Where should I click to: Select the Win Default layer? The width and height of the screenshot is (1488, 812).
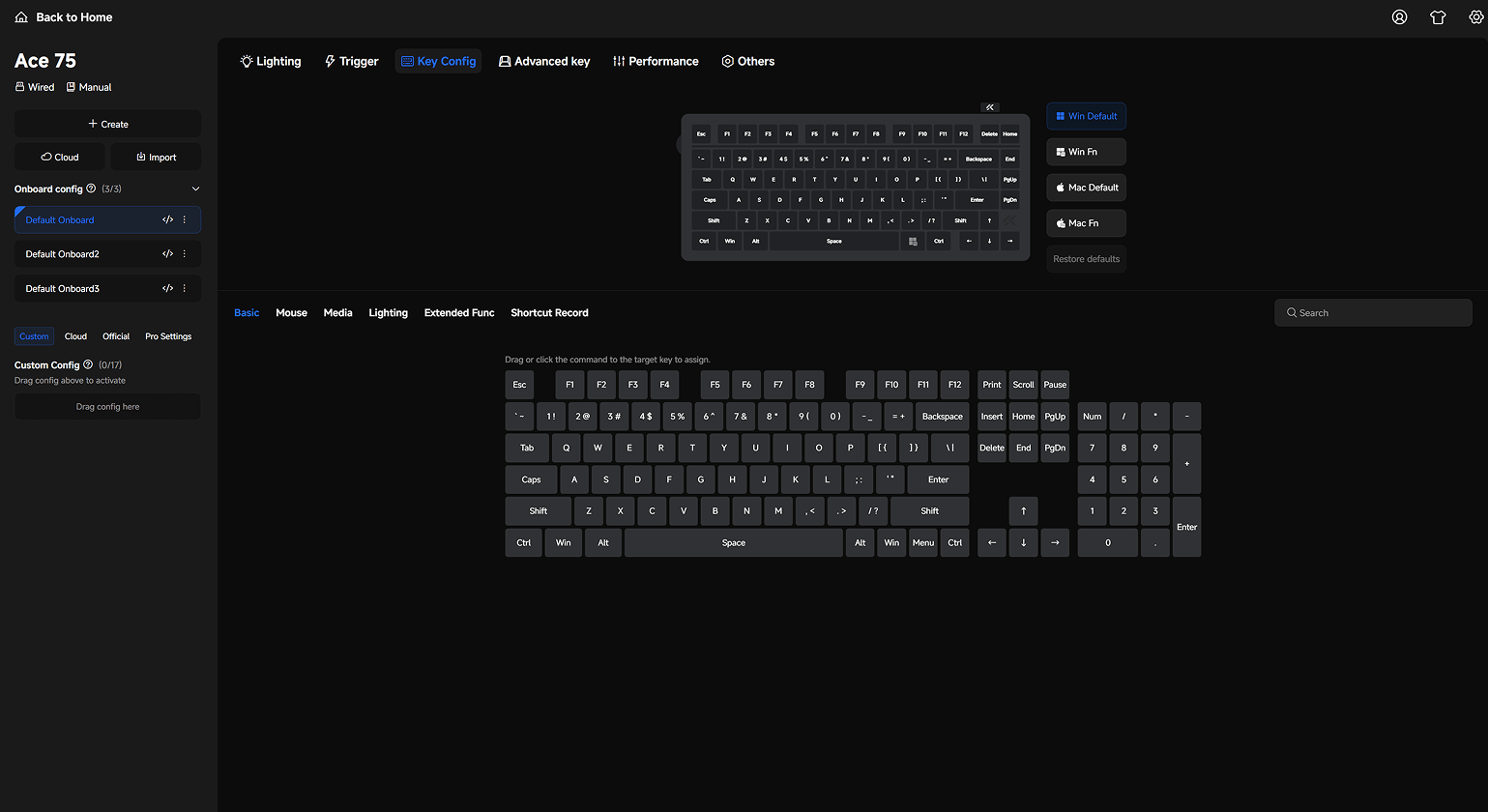click(x=1086, y=116)
